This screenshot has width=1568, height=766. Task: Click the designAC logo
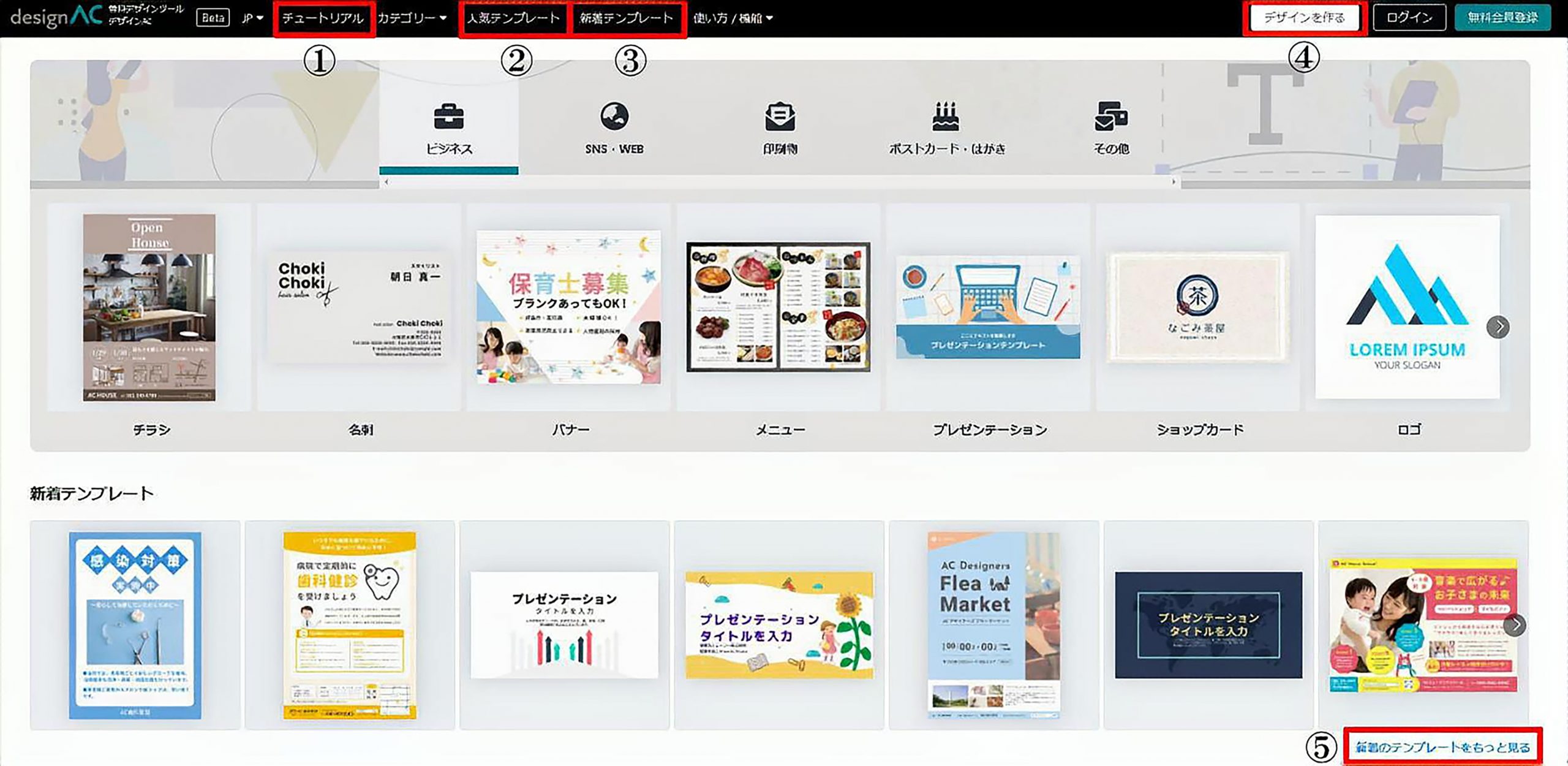pyautogui.click(x=56, y=17)
